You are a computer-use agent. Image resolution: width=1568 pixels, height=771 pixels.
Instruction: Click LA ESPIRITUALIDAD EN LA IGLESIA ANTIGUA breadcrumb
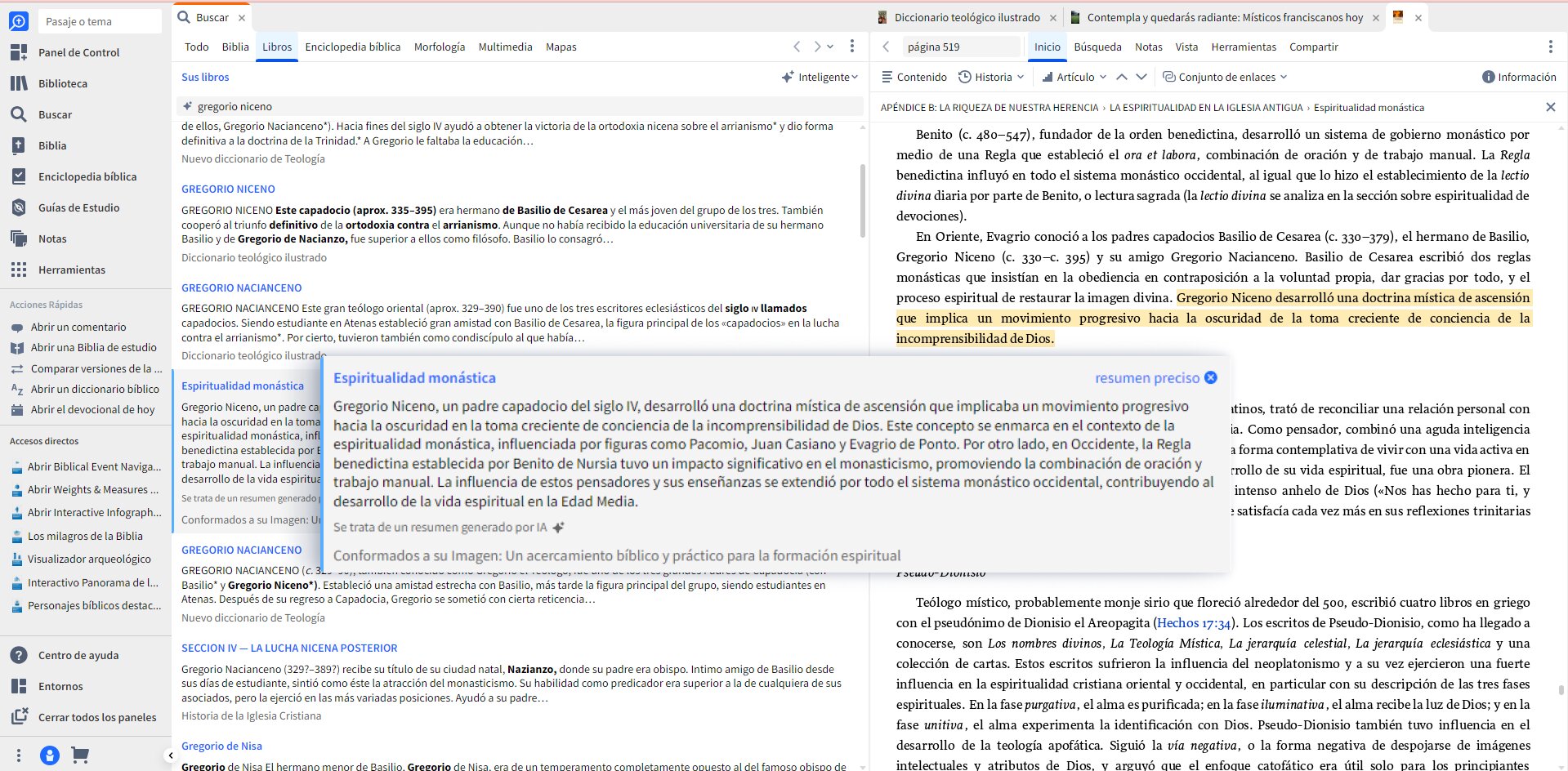pos(1206,107)
